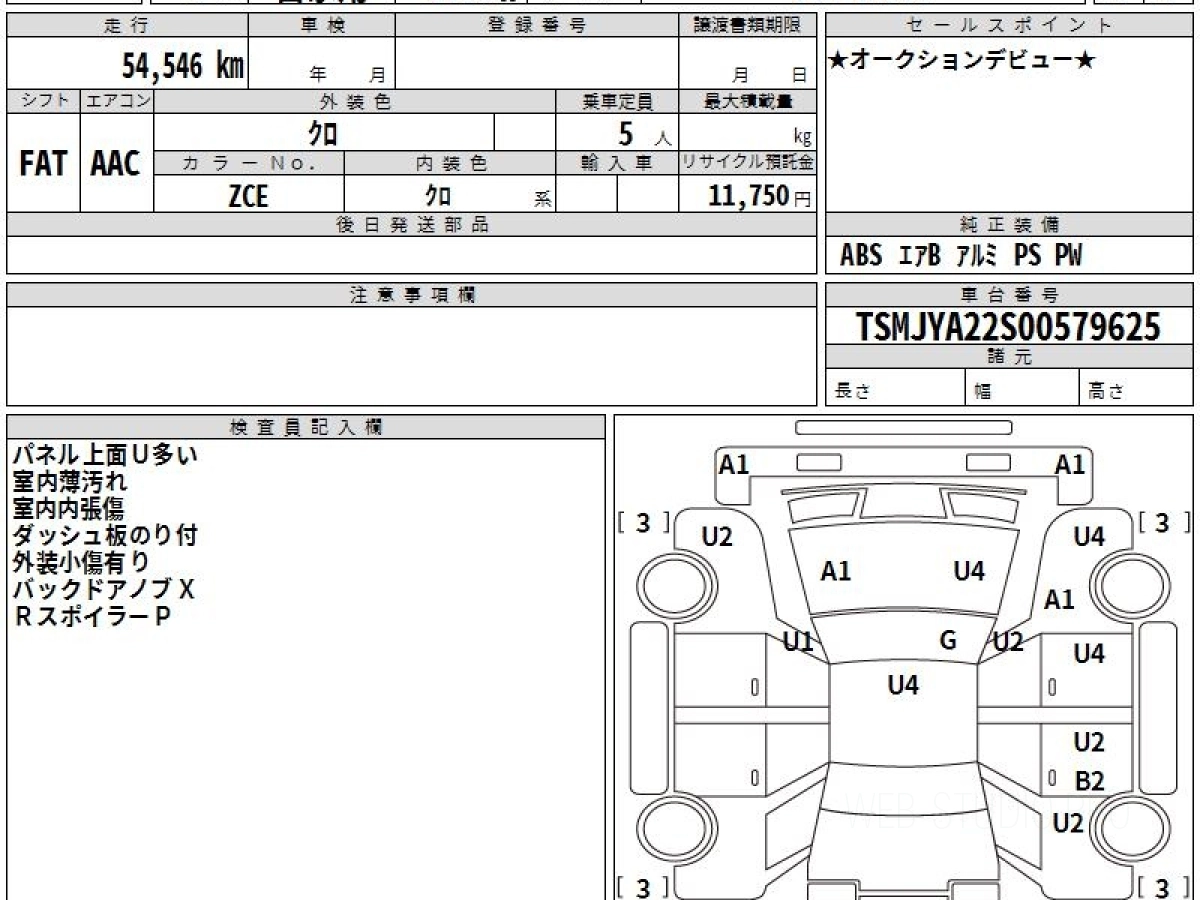This screenshot has height=900, width=1200.
Task: Click the 長さ dimension label
Action: (853, 392)
